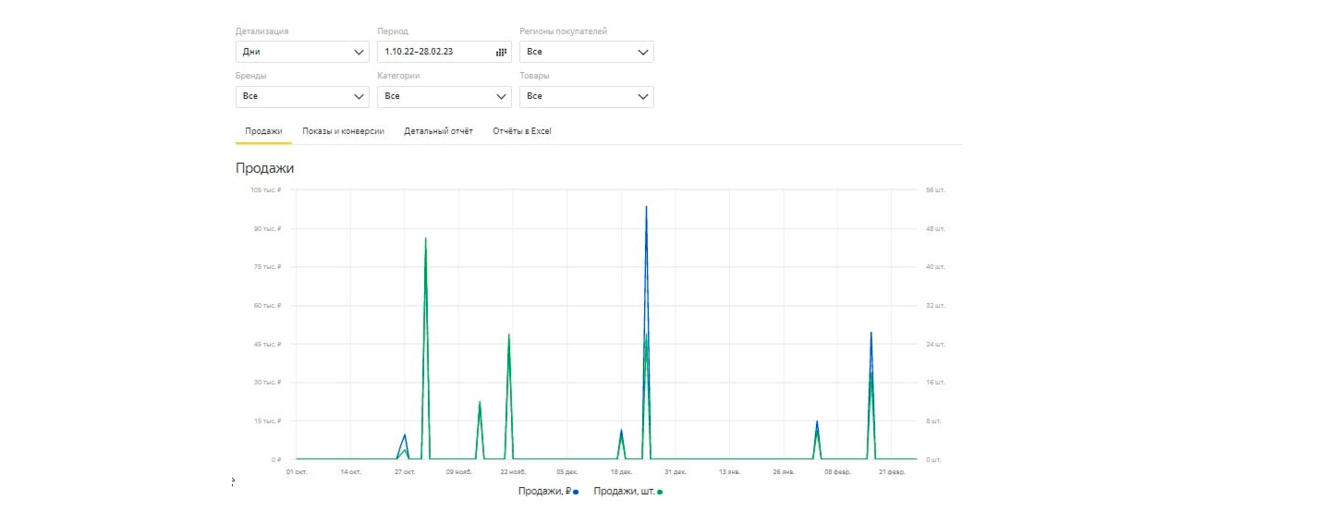
Task: Expand the Регионы покупателей dropdown
Action: click(586, 52)
